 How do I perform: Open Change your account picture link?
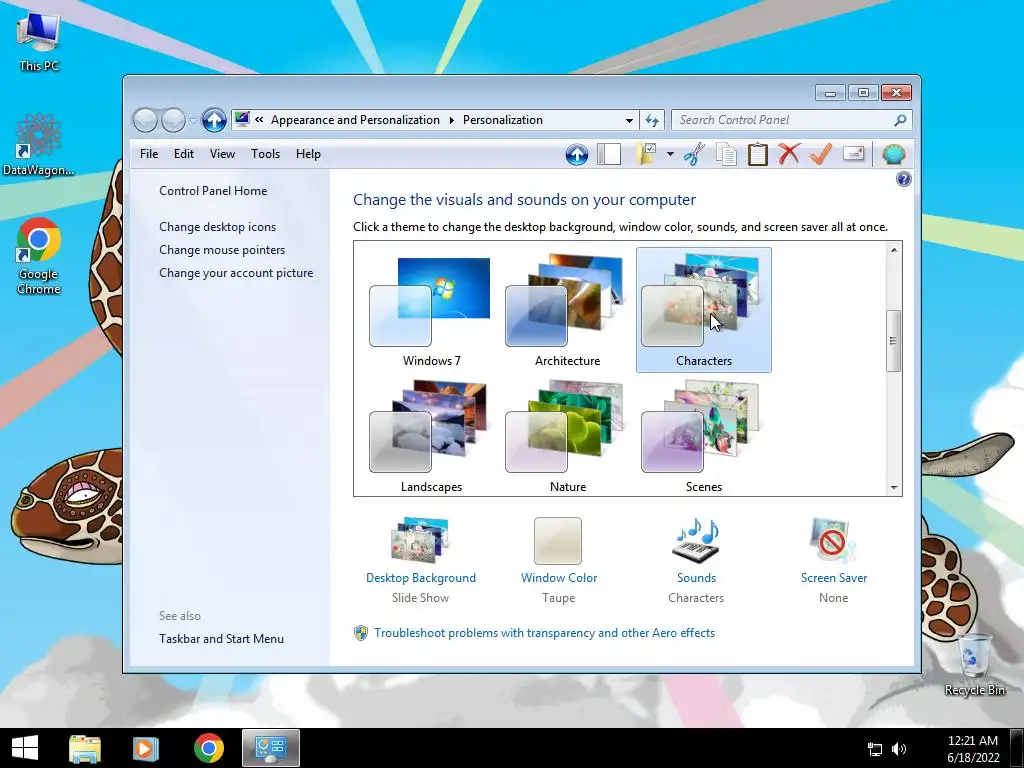click(236, 273)
